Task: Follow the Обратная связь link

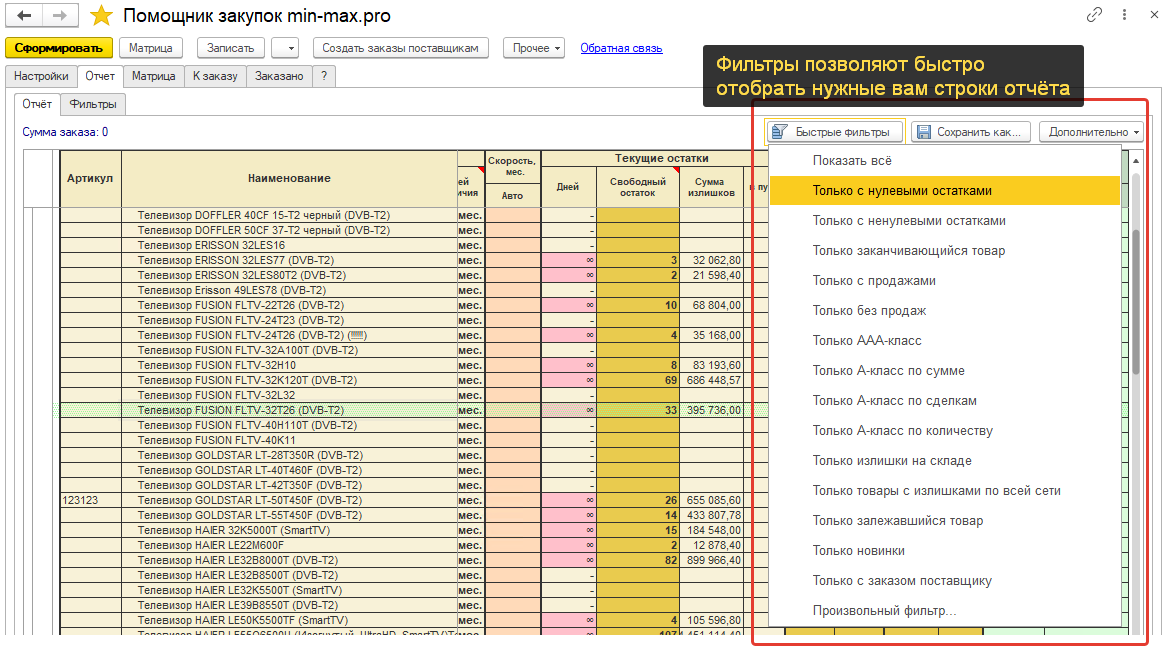Action: click(x=621, y=48)
